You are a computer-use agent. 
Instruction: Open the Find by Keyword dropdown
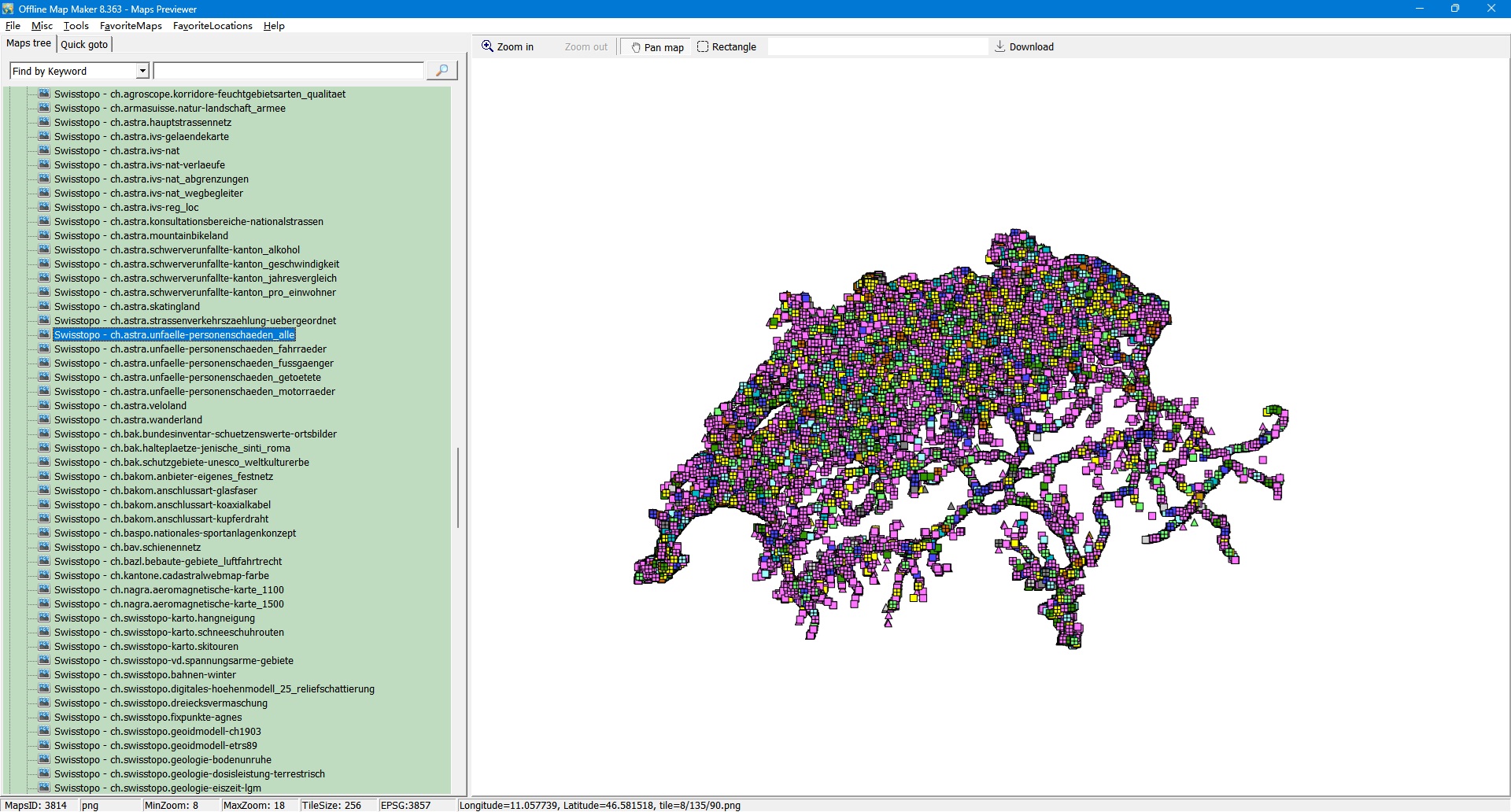pos(142,72)
